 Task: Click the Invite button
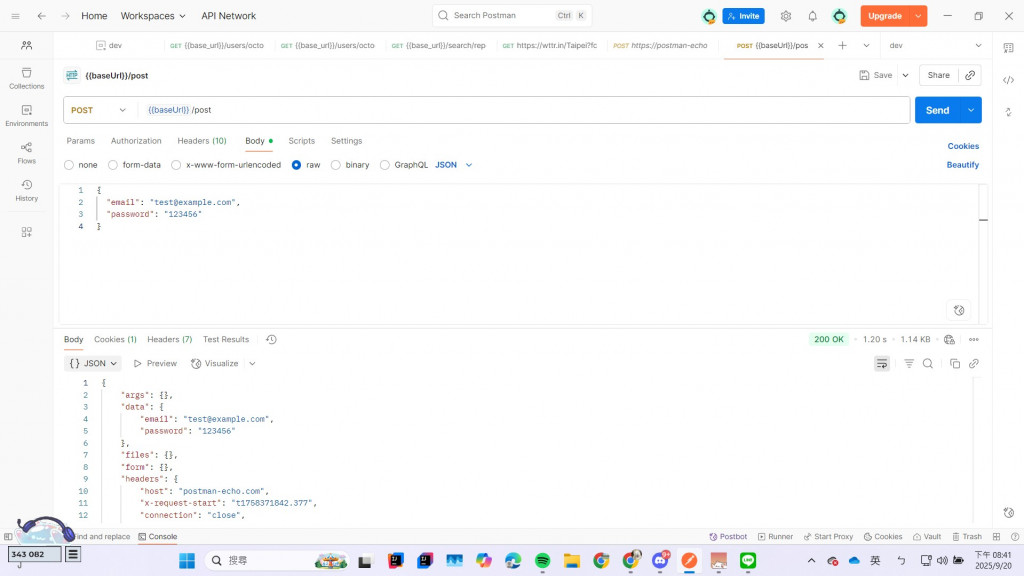coord(743,16)
